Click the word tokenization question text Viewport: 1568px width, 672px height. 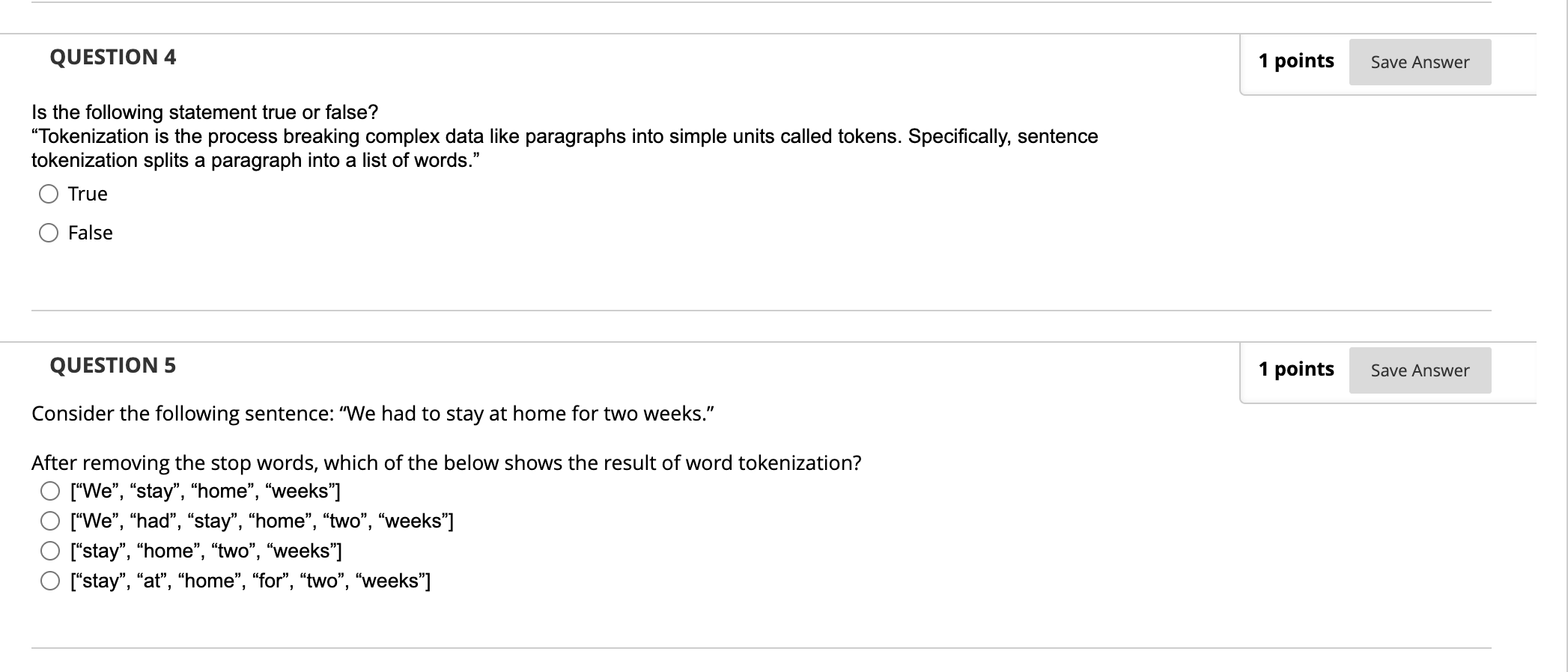point(446,462)
